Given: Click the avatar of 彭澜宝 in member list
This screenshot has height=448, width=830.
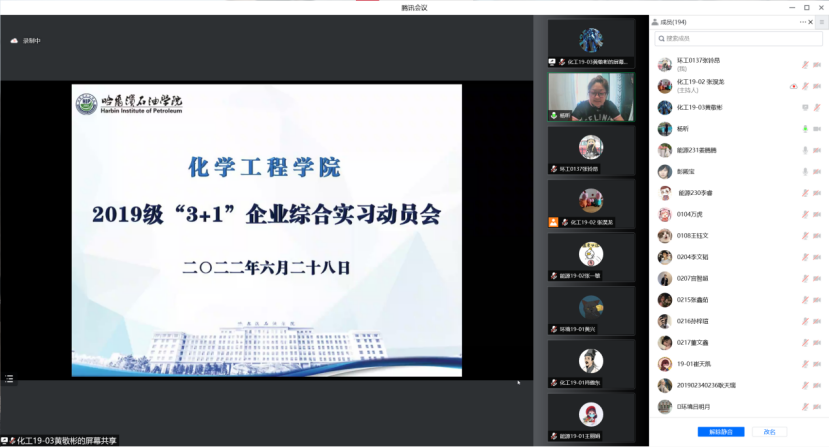Looking at the screenshot, I should pyautogui.click(x=664, y=171).
